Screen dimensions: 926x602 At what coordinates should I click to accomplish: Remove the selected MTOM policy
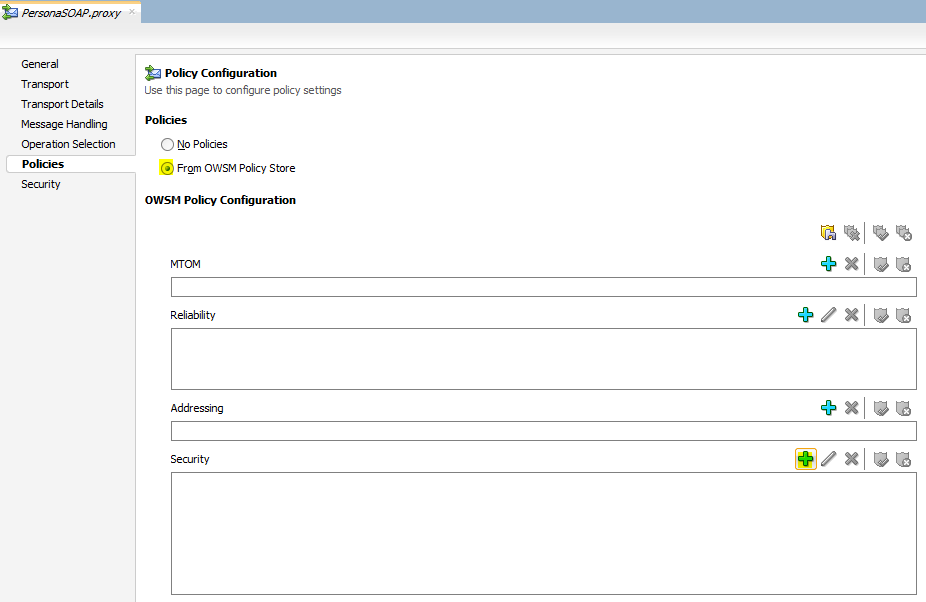pos(852,263)
